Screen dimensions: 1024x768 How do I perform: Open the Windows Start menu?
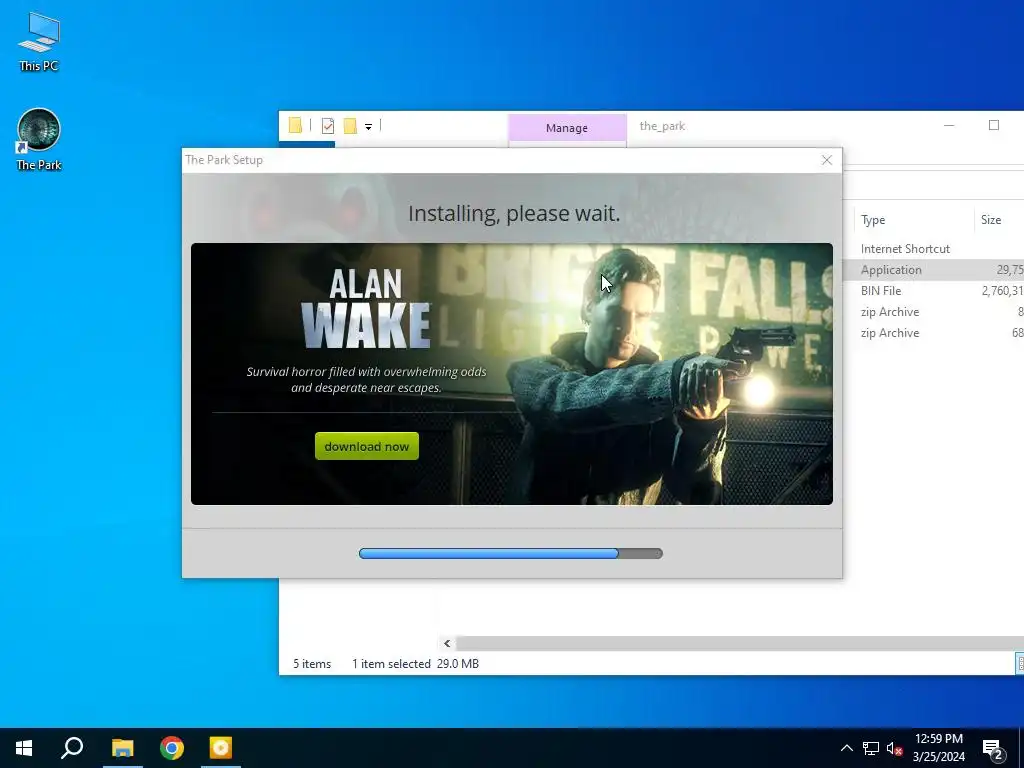[x=24, y=748]
